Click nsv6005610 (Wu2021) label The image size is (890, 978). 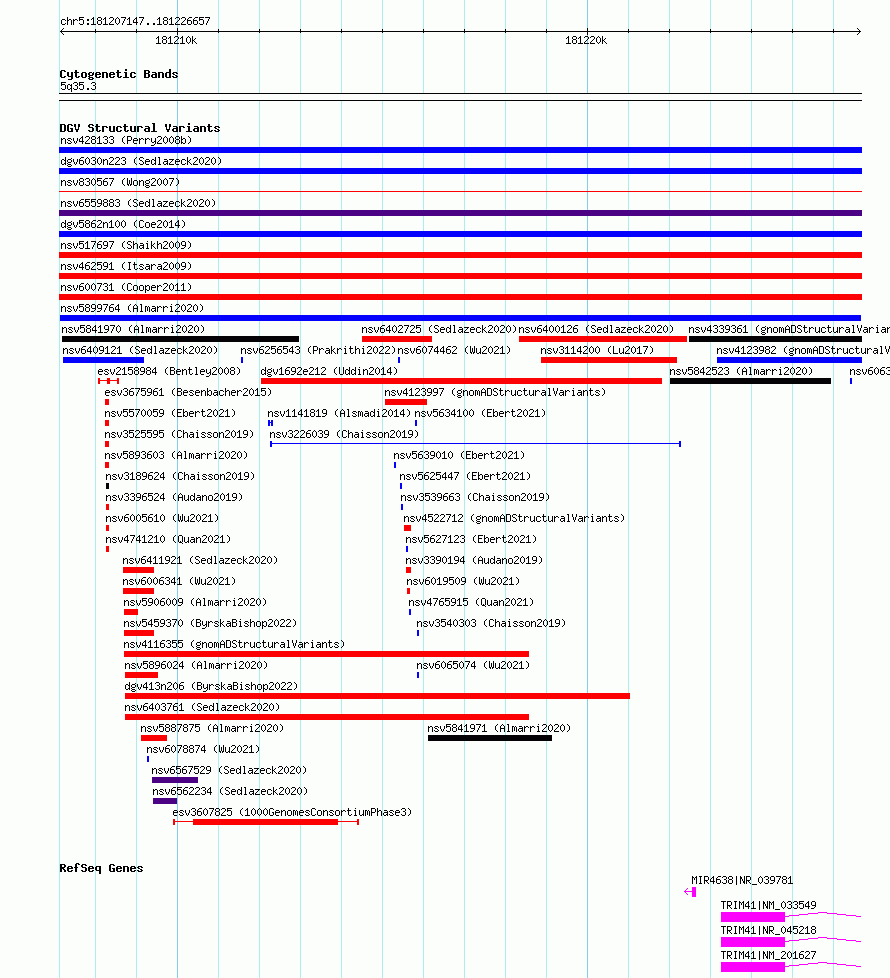tap(162, 518)
